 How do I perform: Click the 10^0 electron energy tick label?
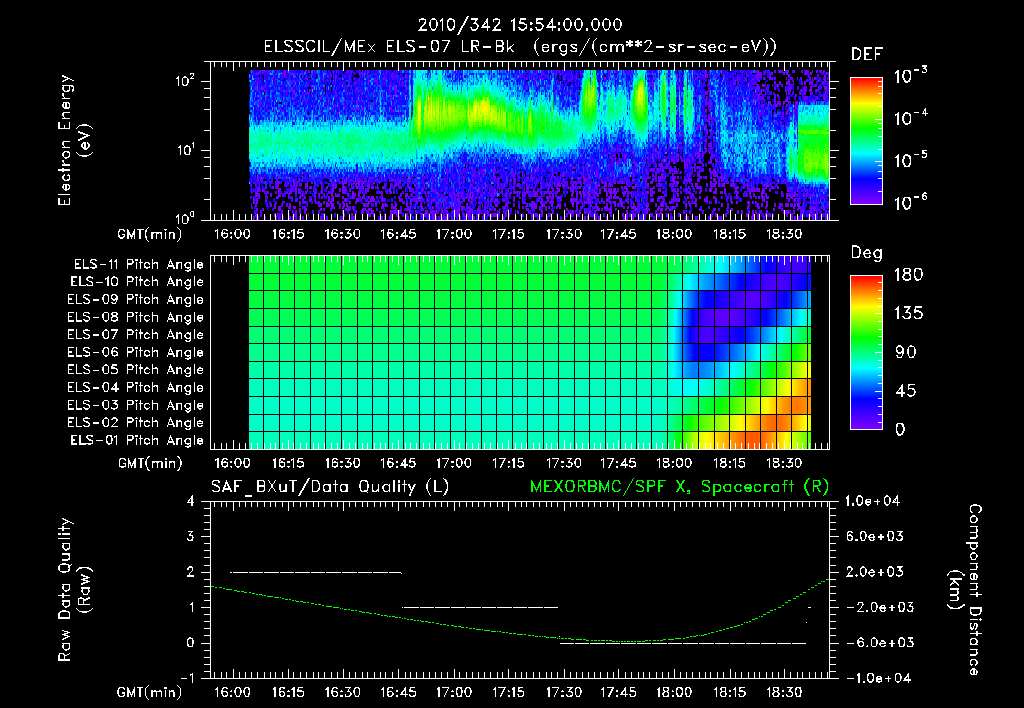185,217
